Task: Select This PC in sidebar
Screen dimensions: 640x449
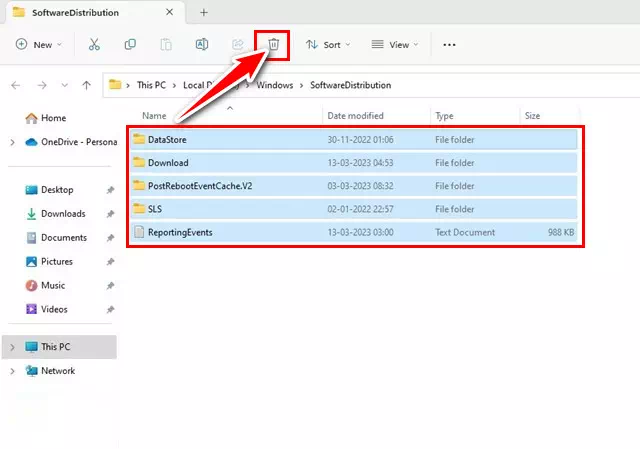Action: point(60,347)
